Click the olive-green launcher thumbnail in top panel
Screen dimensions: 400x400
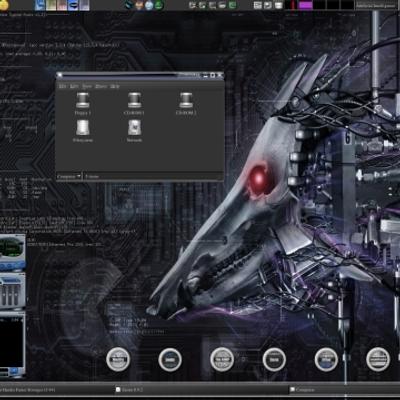pyautogui.click(x=51, y=5)
